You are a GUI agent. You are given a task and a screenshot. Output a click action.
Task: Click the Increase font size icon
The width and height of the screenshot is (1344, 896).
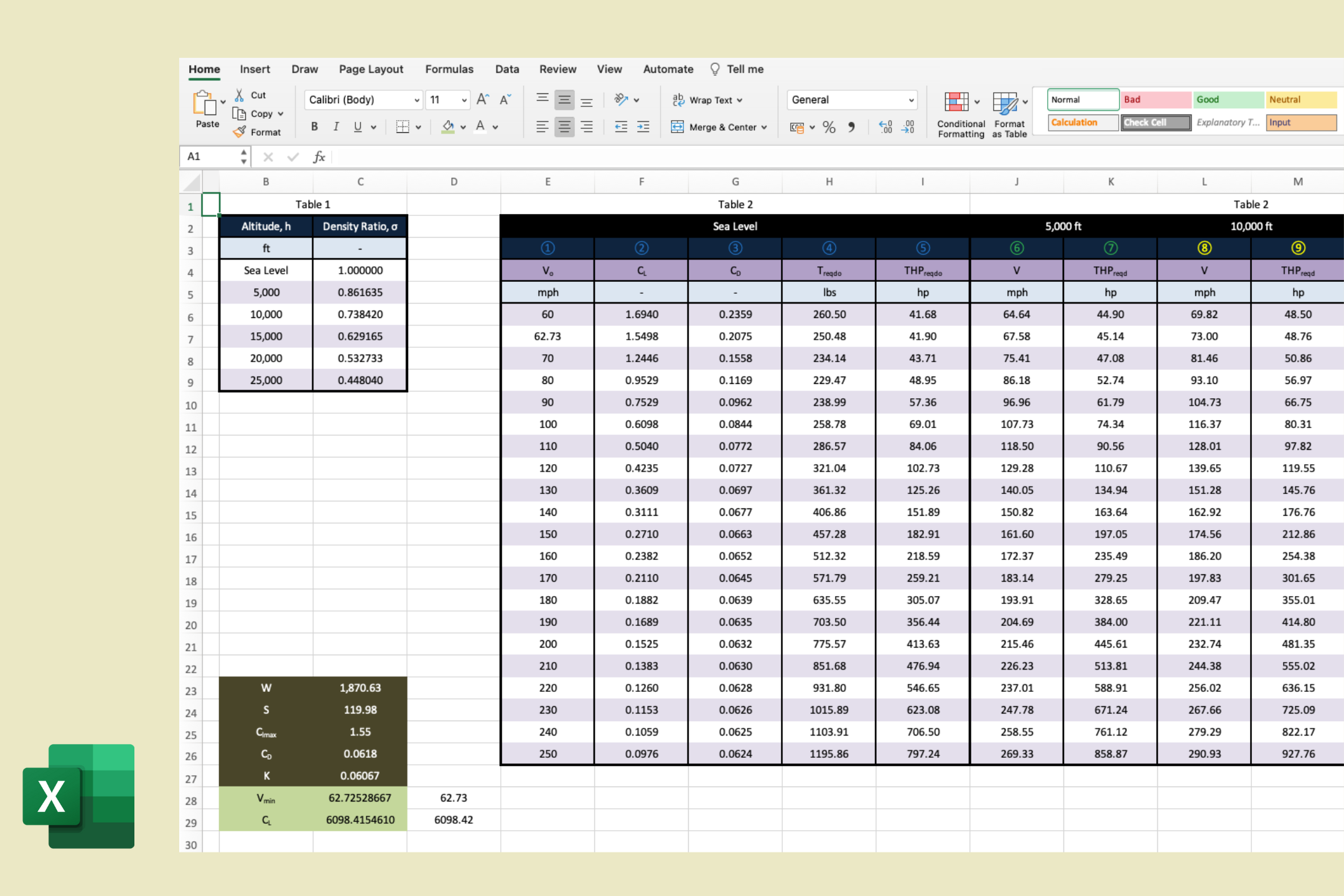(x=482, y=100)
